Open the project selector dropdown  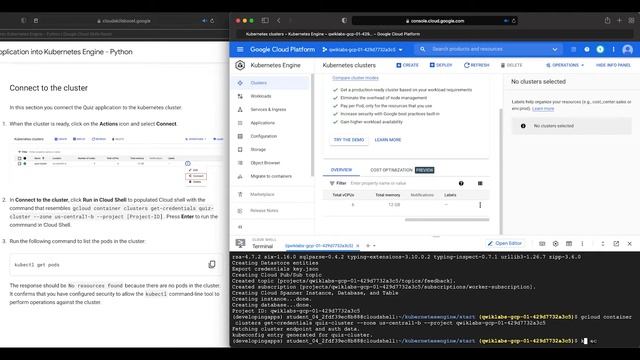(x=362, y=50)
